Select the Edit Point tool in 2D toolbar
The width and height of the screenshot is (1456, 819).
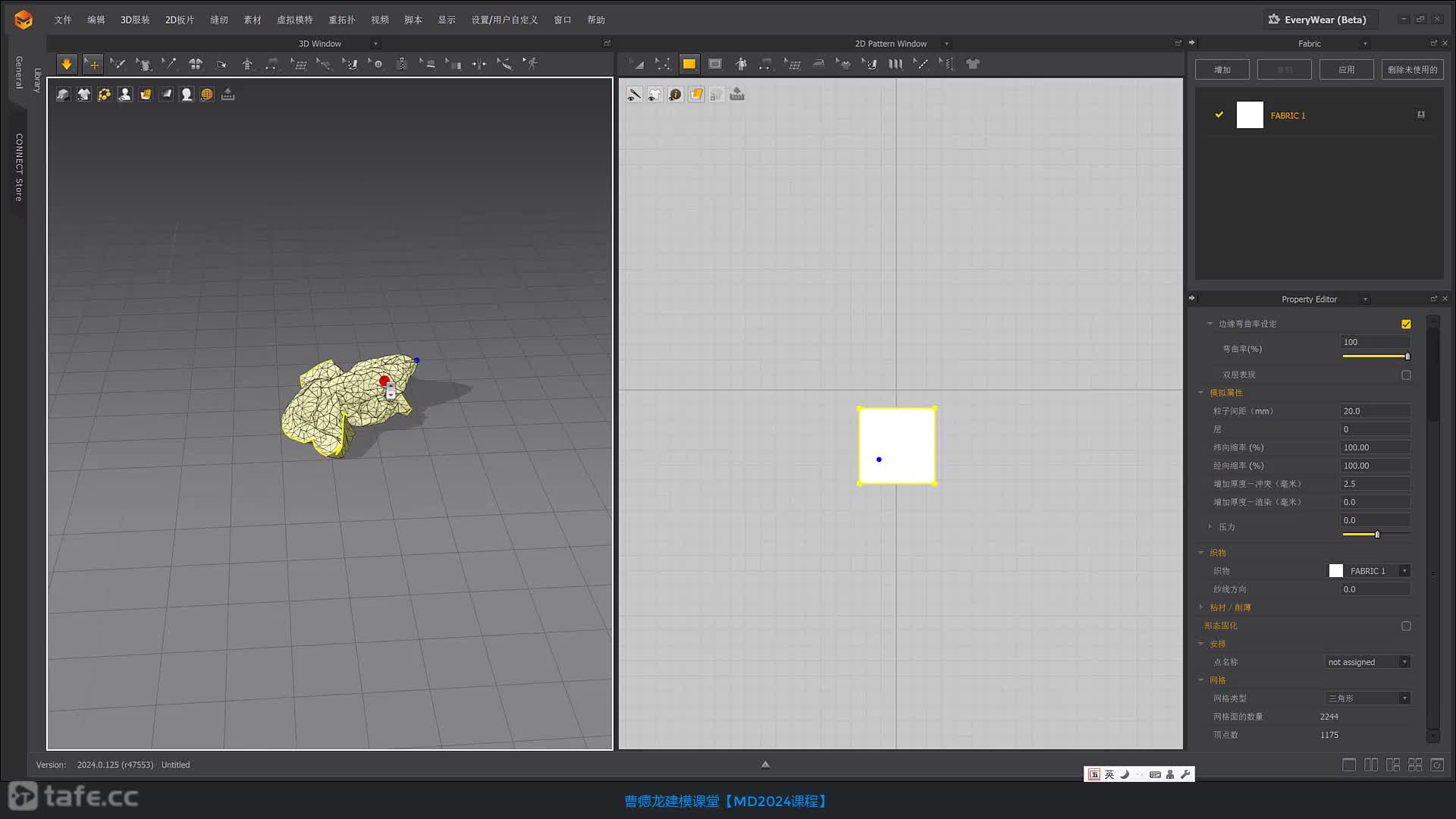(x=663, y=64)
